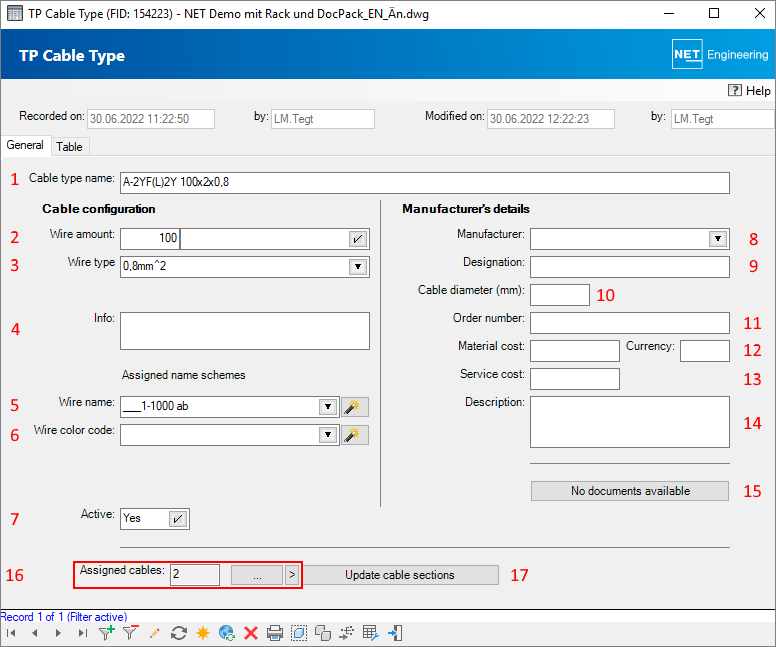Open the Wire type dropdown
Screen dimensions: 776x647
[358, 267]
